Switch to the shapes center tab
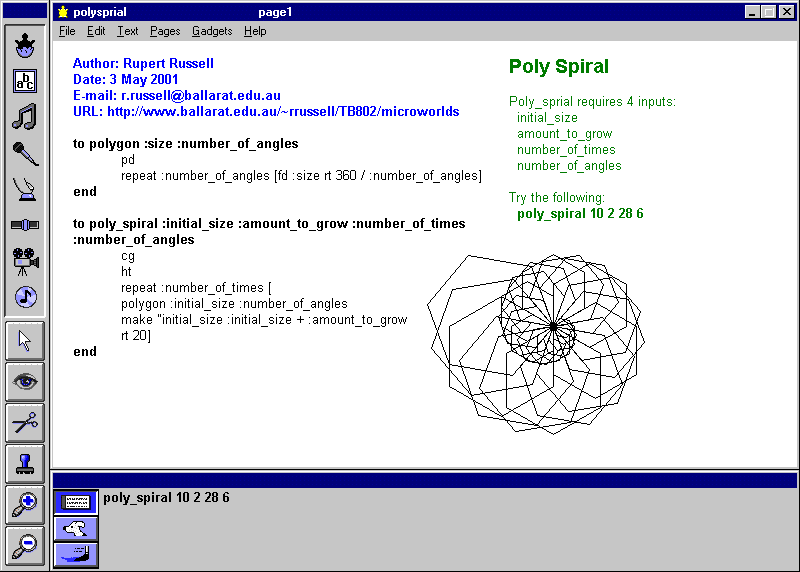 tap(76, 529)
